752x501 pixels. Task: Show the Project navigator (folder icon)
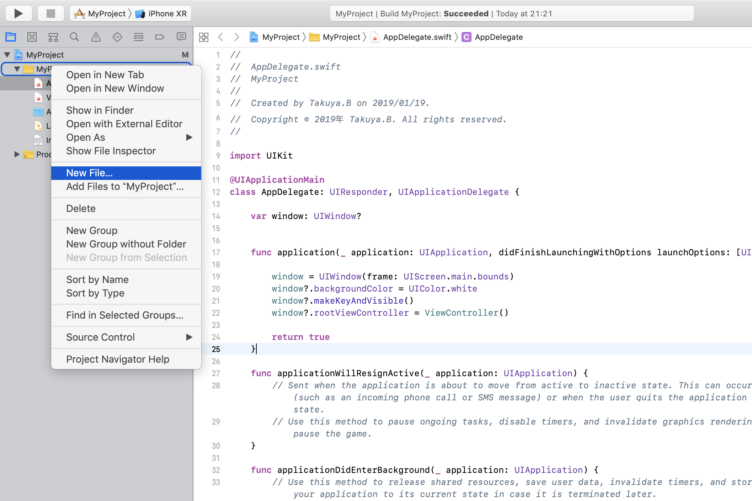[x=11, y=37]
